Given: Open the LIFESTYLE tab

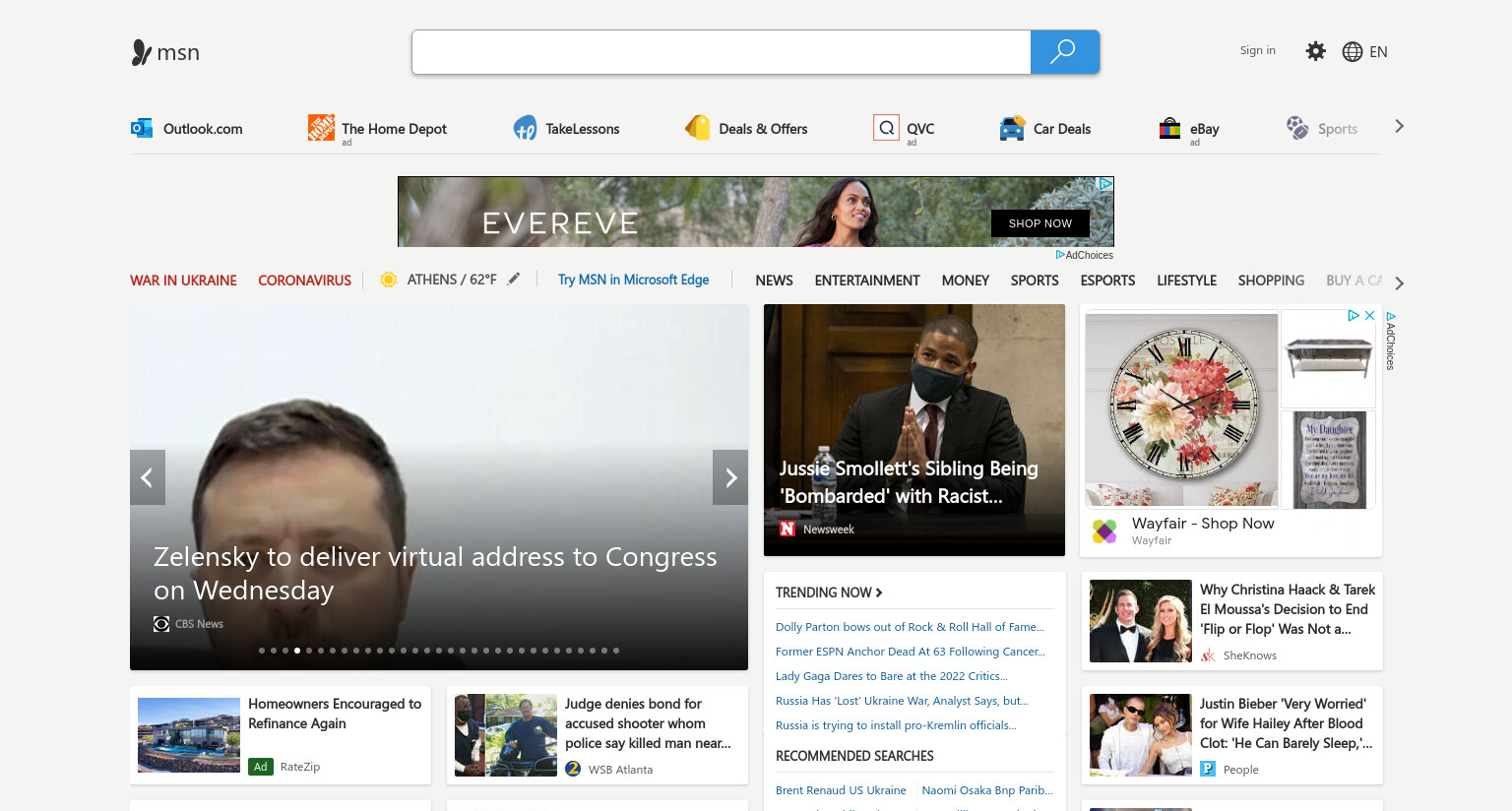Looking at the screenshot, I should (x=1186, y=281).
